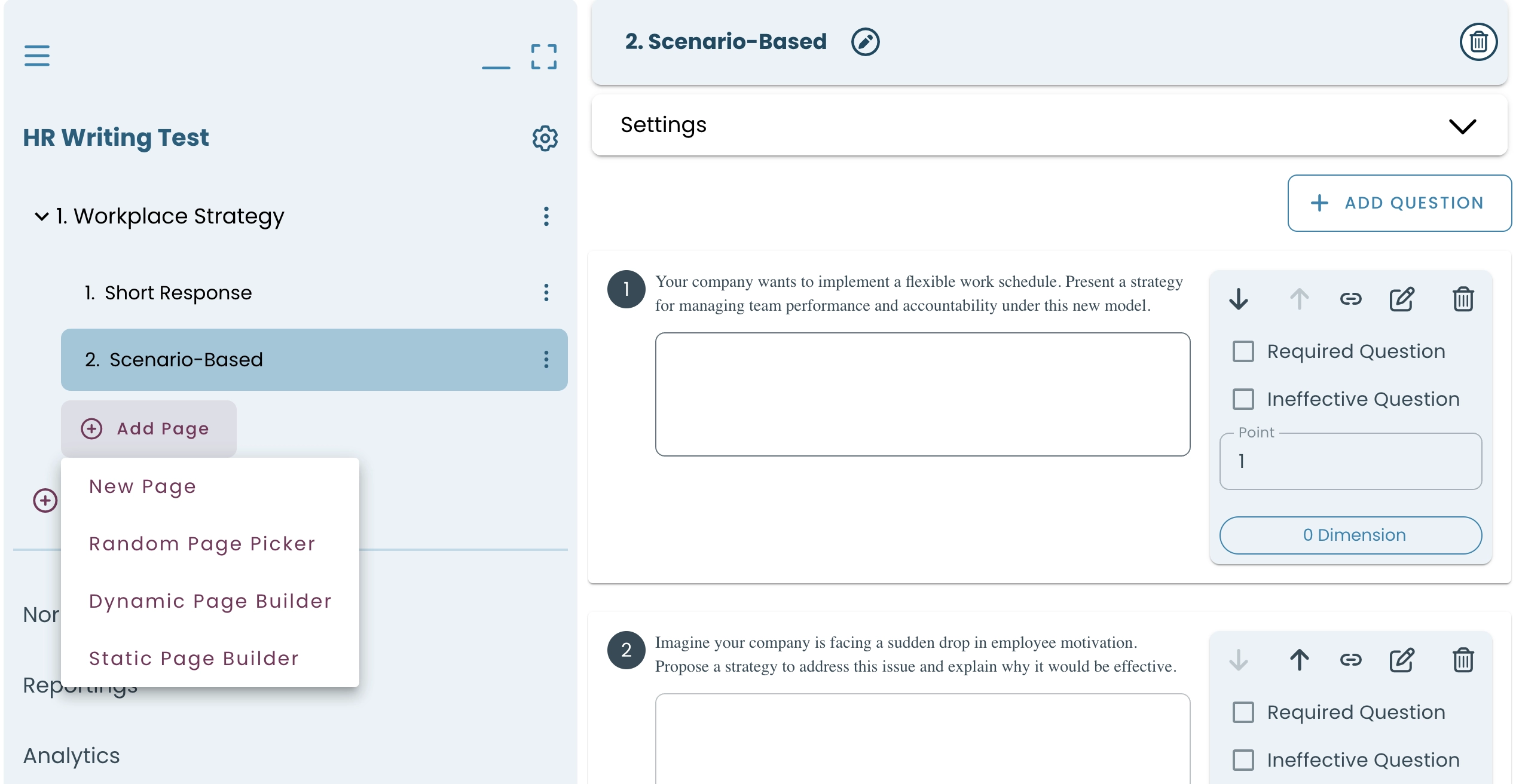Click the ADD QUESTION button
Image resolution: width=1516 pixels, height=784 pixels.
[1399, 203]
